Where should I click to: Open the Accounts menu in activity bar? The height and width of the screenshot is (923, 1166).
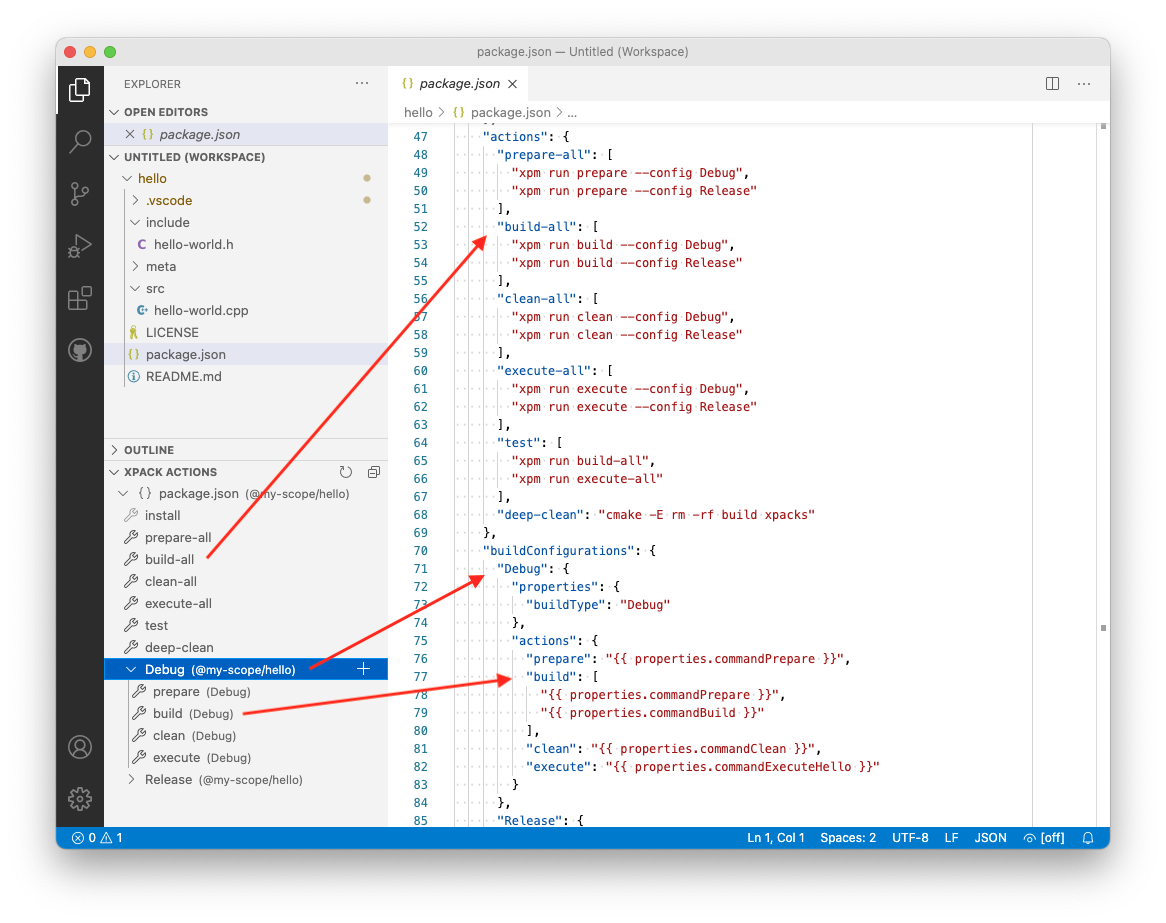click(80, 746)
